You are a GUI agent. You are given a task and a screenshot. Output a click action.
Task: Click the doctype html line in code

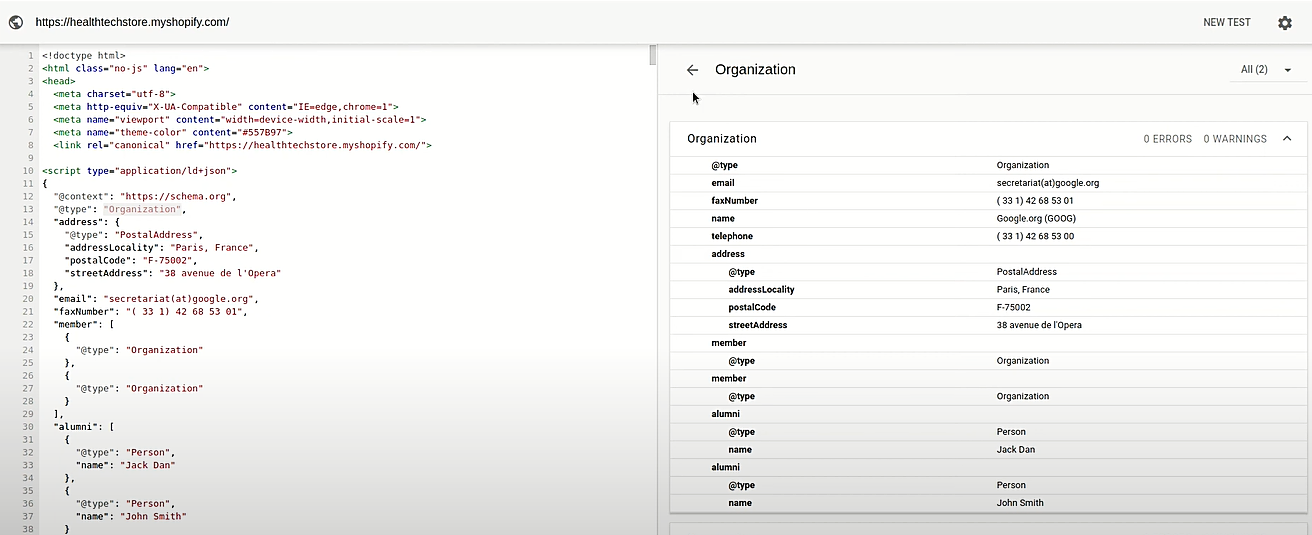click(x=84, y=56)
